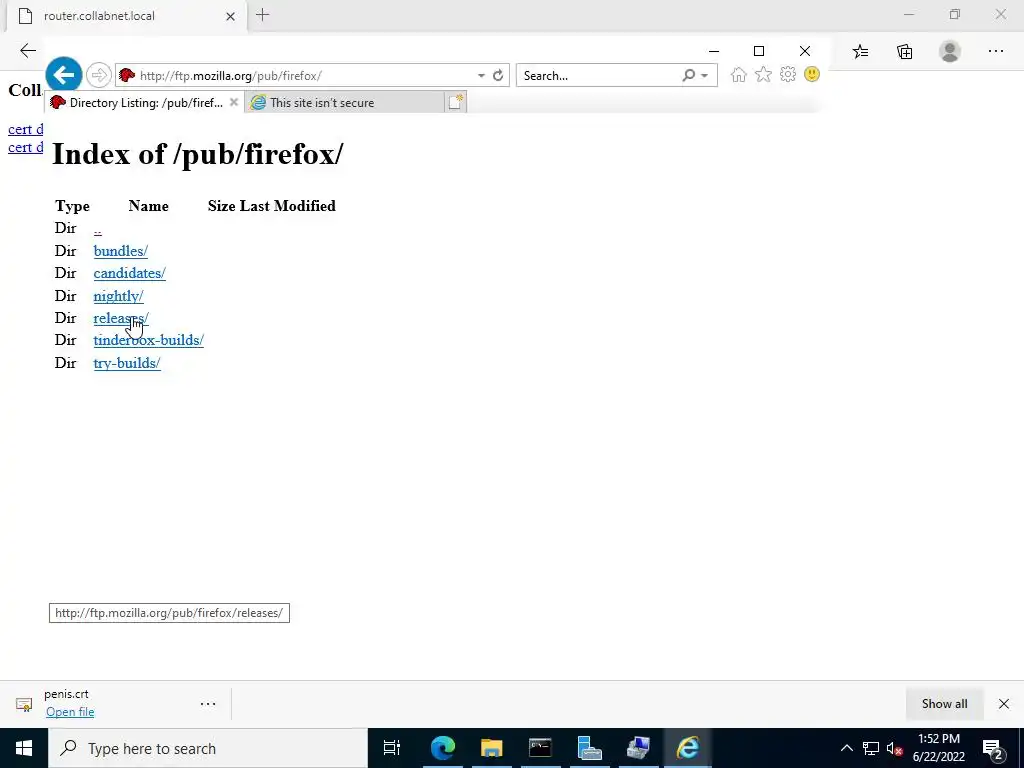Open Edge Settings and more menu
This screenshot has height=768, width=1024.
pos(995,51)
